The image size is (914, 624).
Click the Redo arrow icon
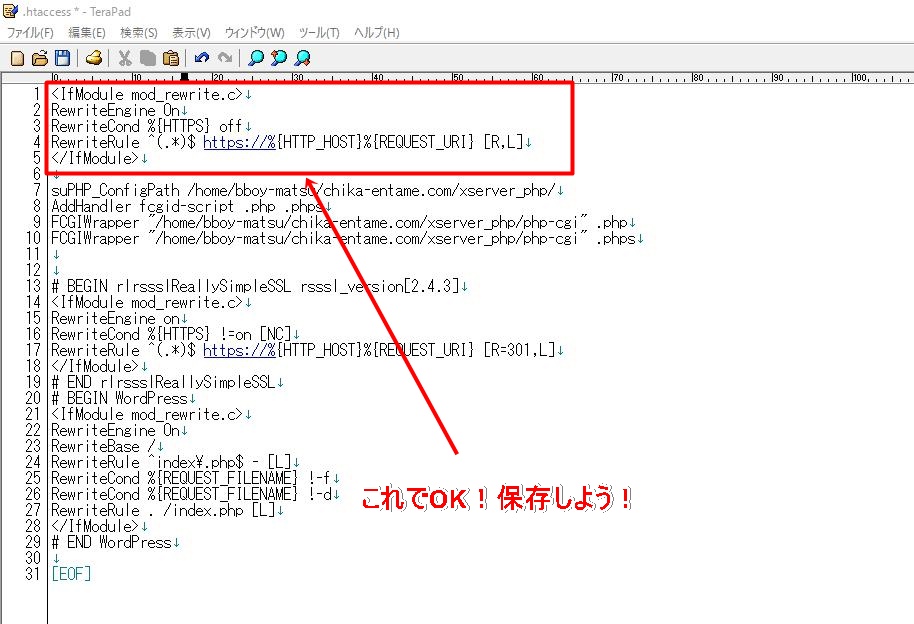pos(225,58)
